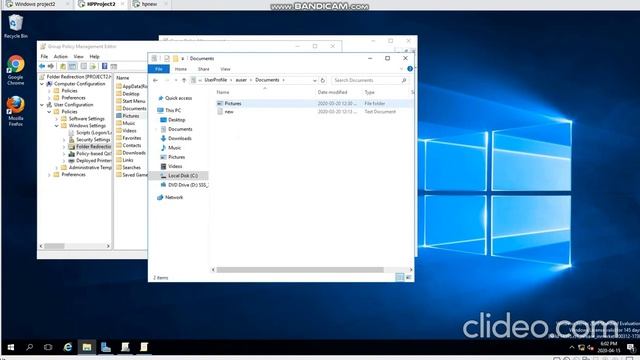
Task: Select the 'new' text document
Action: click(x=229, y=111)
